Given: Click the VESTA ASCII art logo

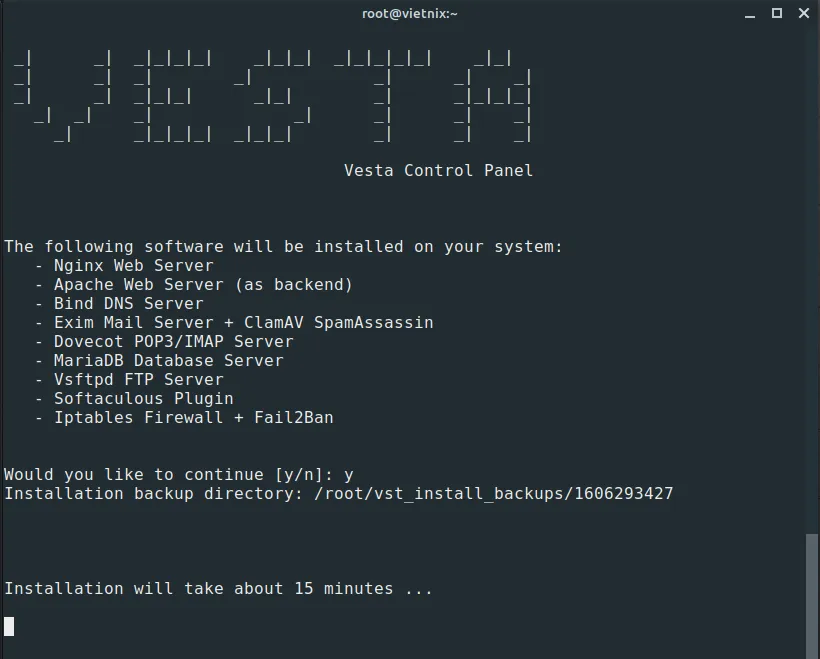Looking at the screenshot, I should click(272, 97).
